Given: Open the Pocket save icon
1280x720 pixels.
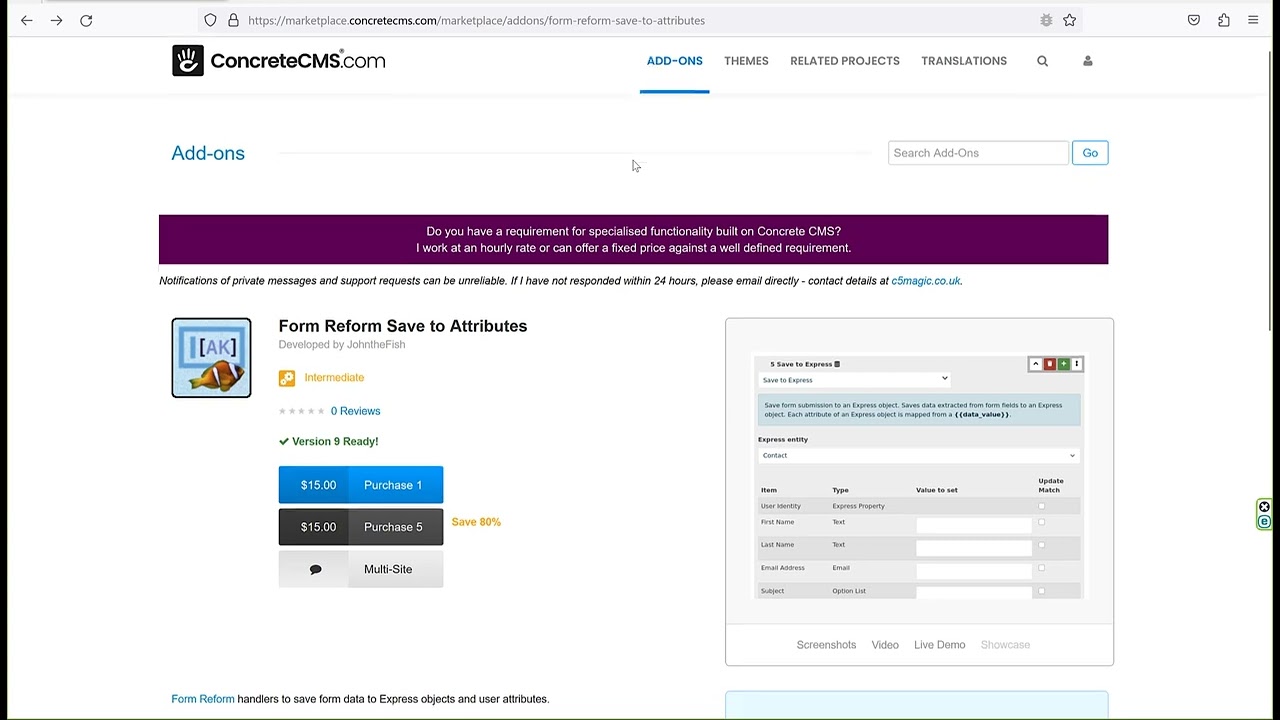Looking at the screenshot, I should (x=1194, y=20).
